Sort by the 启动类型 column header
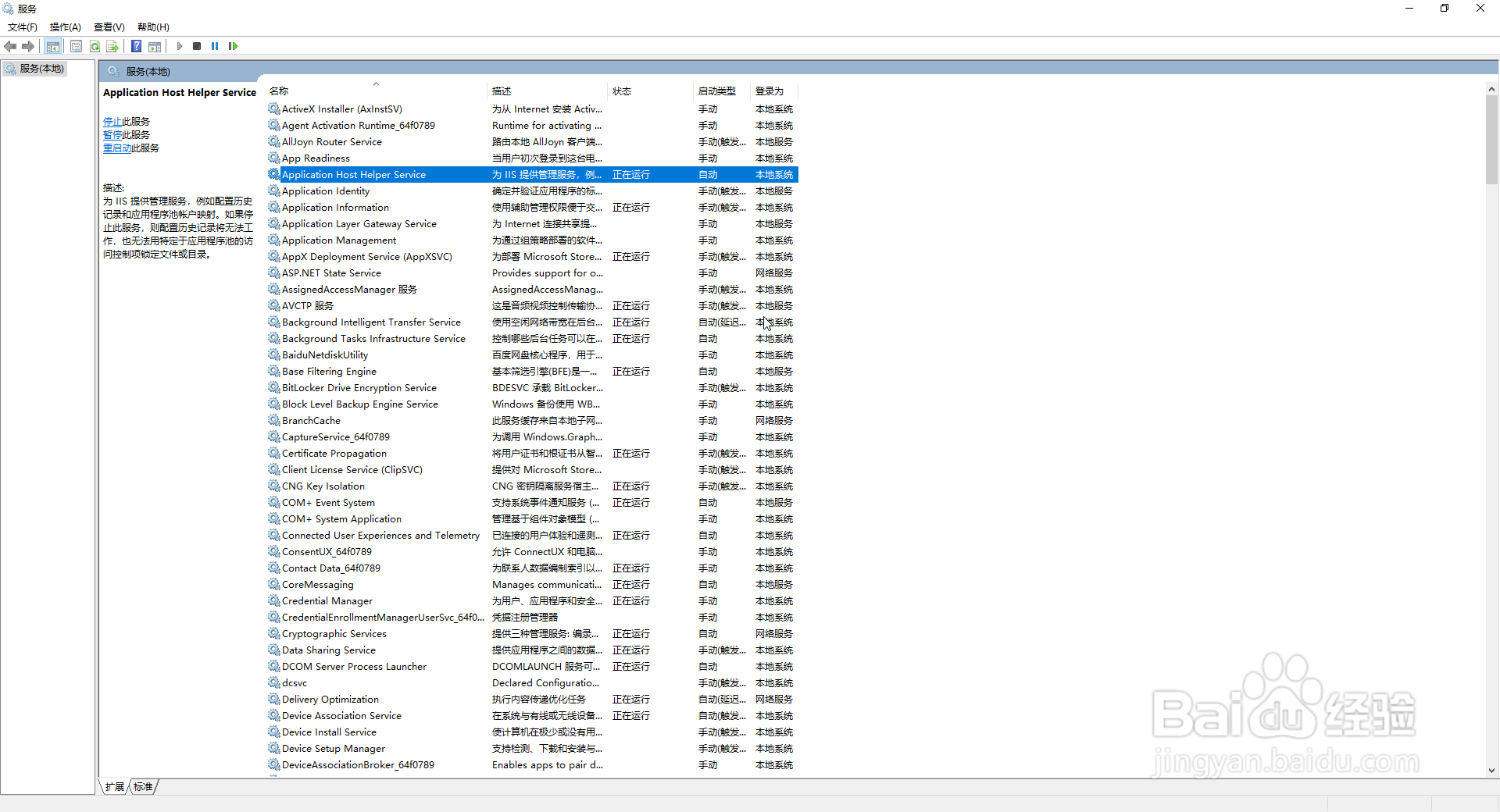The height and width of the screenshot is (812, 1500). pyautogui.click(x=723, y=91)
